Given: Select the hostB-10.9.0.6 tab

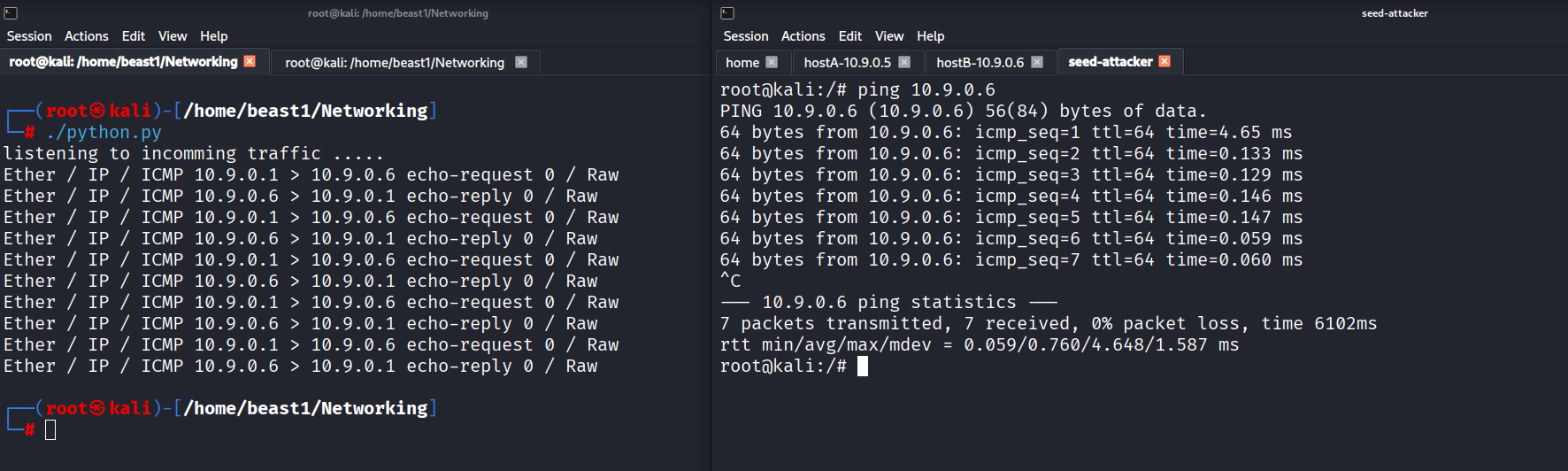Looking at the screenshot, I should pyautogui.click(x=980, y=62).
